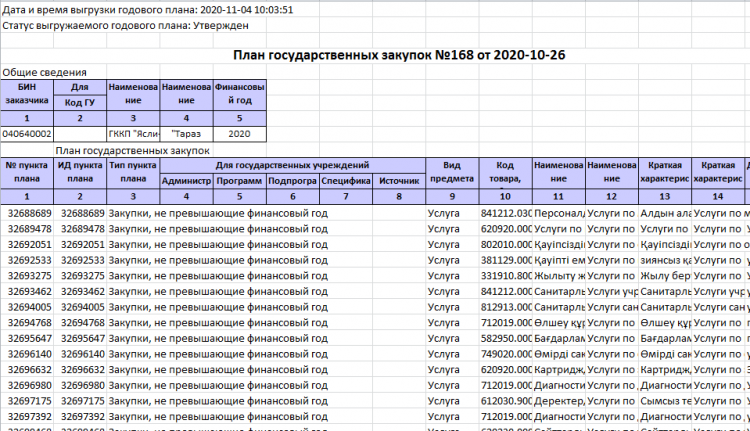
Task: Click the 'Тип пункта плана' column header
Action: (133, 173)
